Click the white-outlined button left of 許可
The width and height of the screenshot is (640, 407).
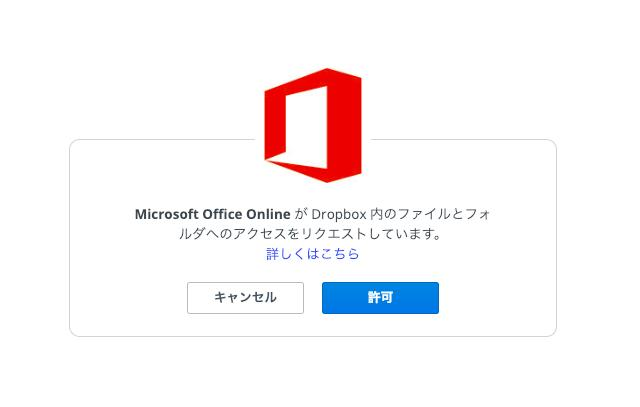[x=245, y=298]
